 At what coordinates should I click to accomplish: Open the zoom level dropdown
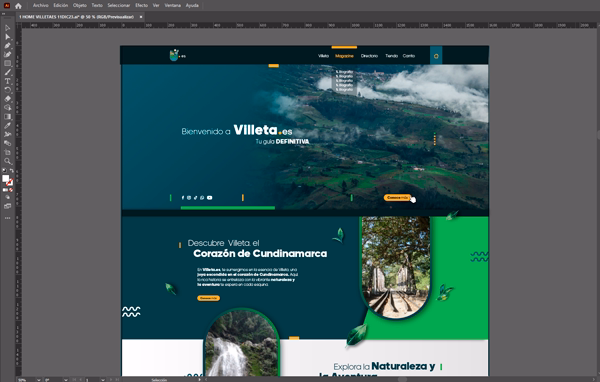tap(39, 380)
